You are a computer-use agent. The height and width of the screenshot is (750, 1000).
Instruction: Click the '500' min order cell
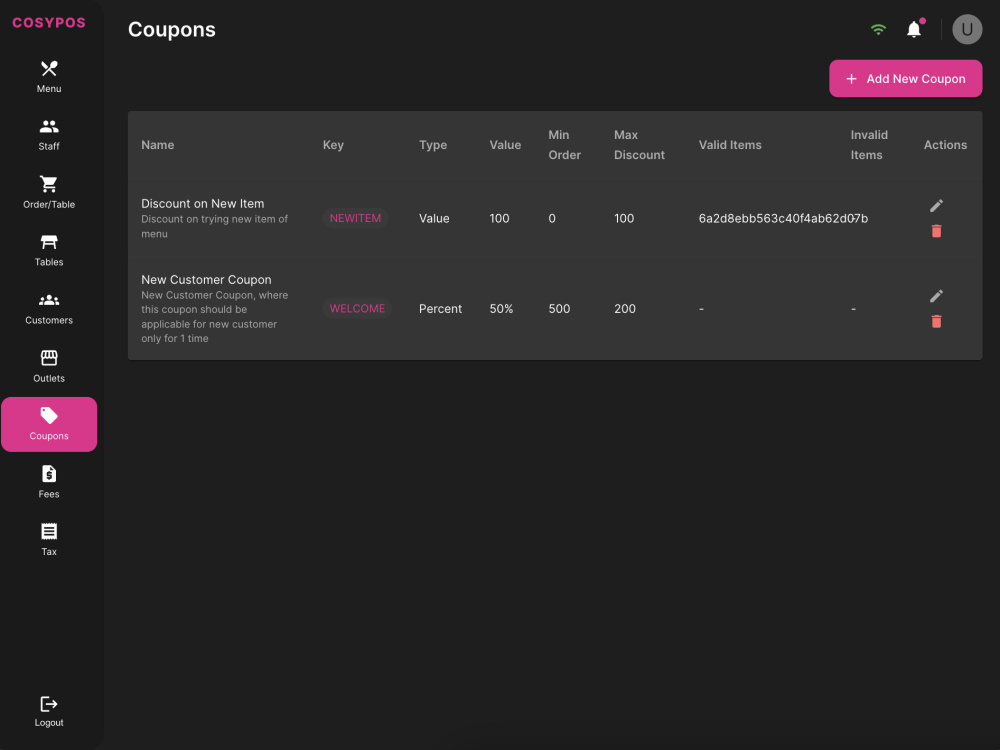point(559,309)
